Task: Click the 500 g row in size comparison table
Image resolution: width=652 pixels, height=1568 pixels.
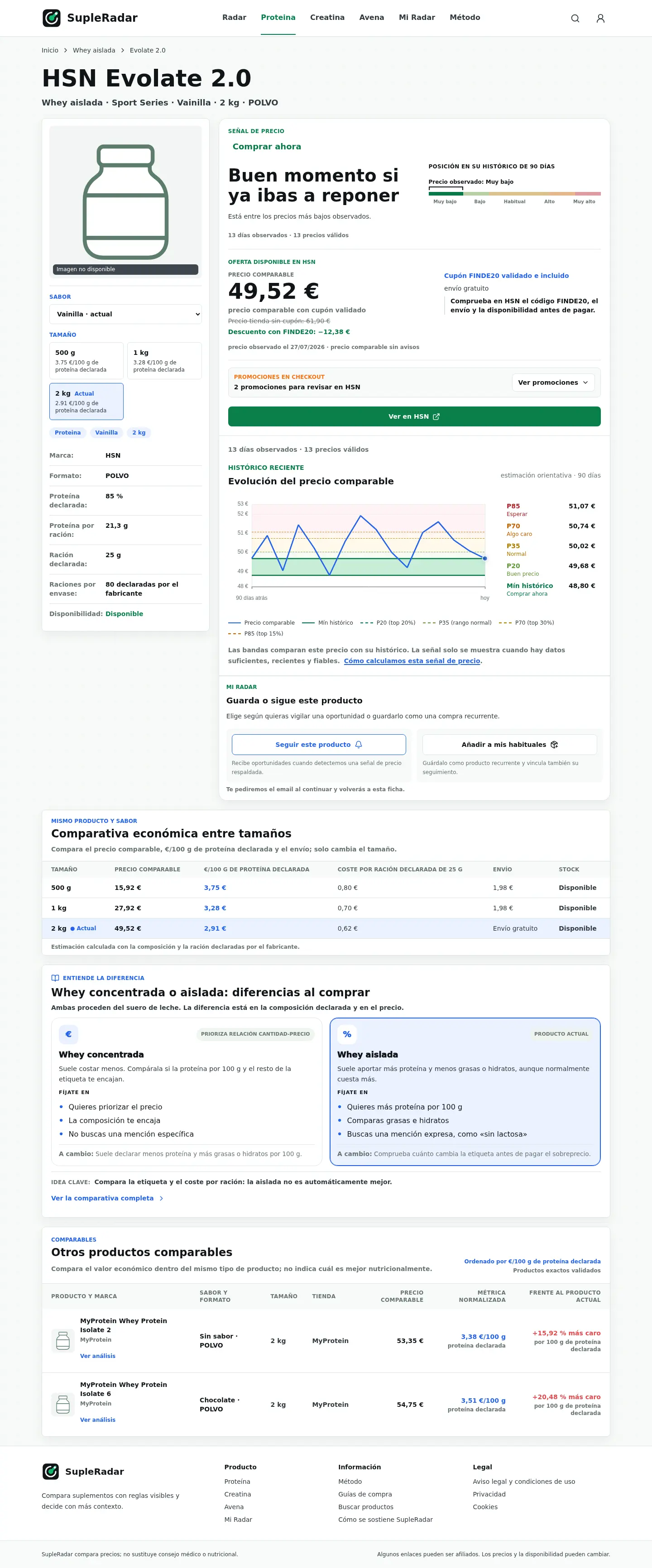Action: click(326, 888)
